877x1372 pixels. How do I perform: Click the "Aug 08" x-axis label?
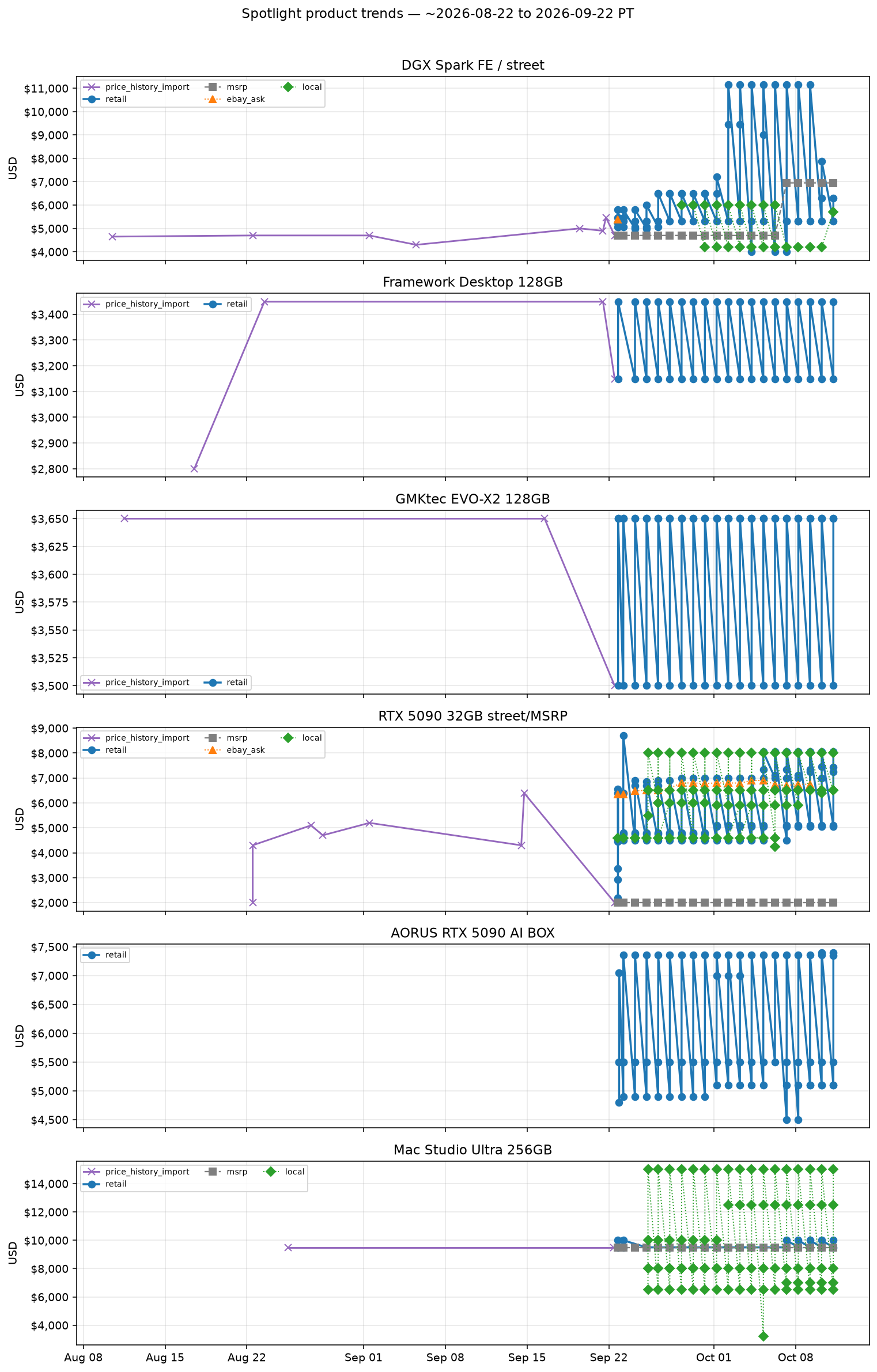pyautogui.click(x=84, y=1358)
